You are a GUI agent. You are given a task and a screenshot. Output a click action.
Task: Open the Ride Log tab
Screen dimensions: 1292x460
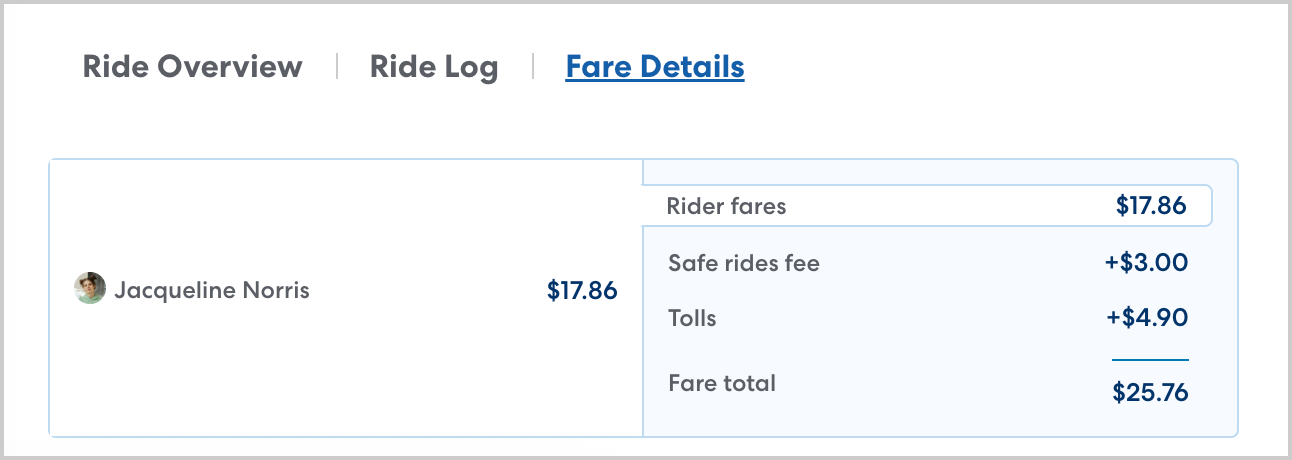(433, 67)
